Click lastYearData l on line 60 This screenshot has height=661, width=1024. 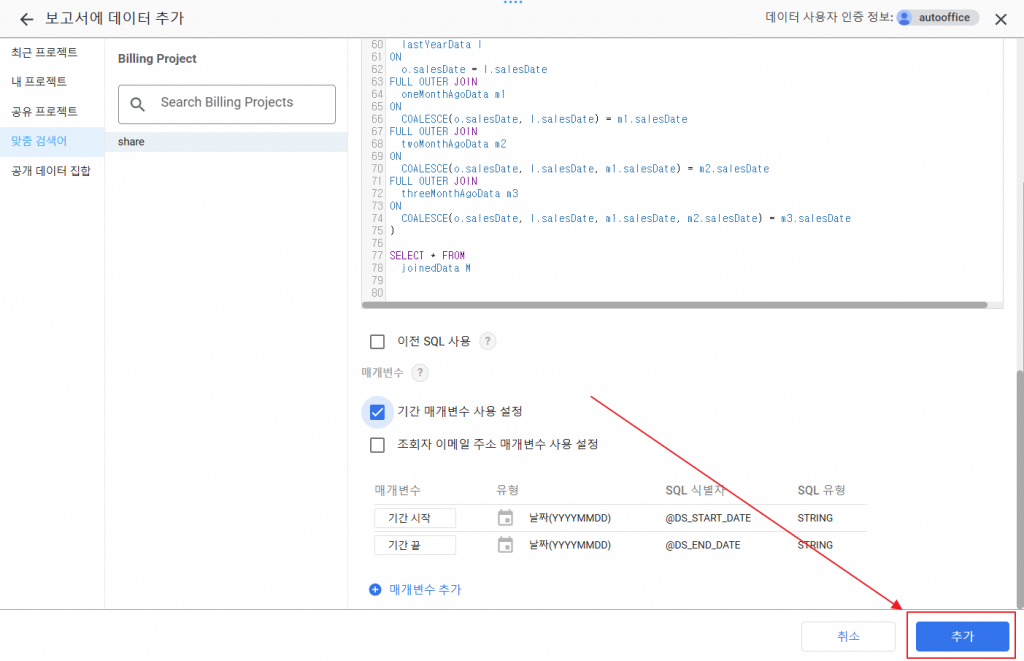[x=441, y=44]
